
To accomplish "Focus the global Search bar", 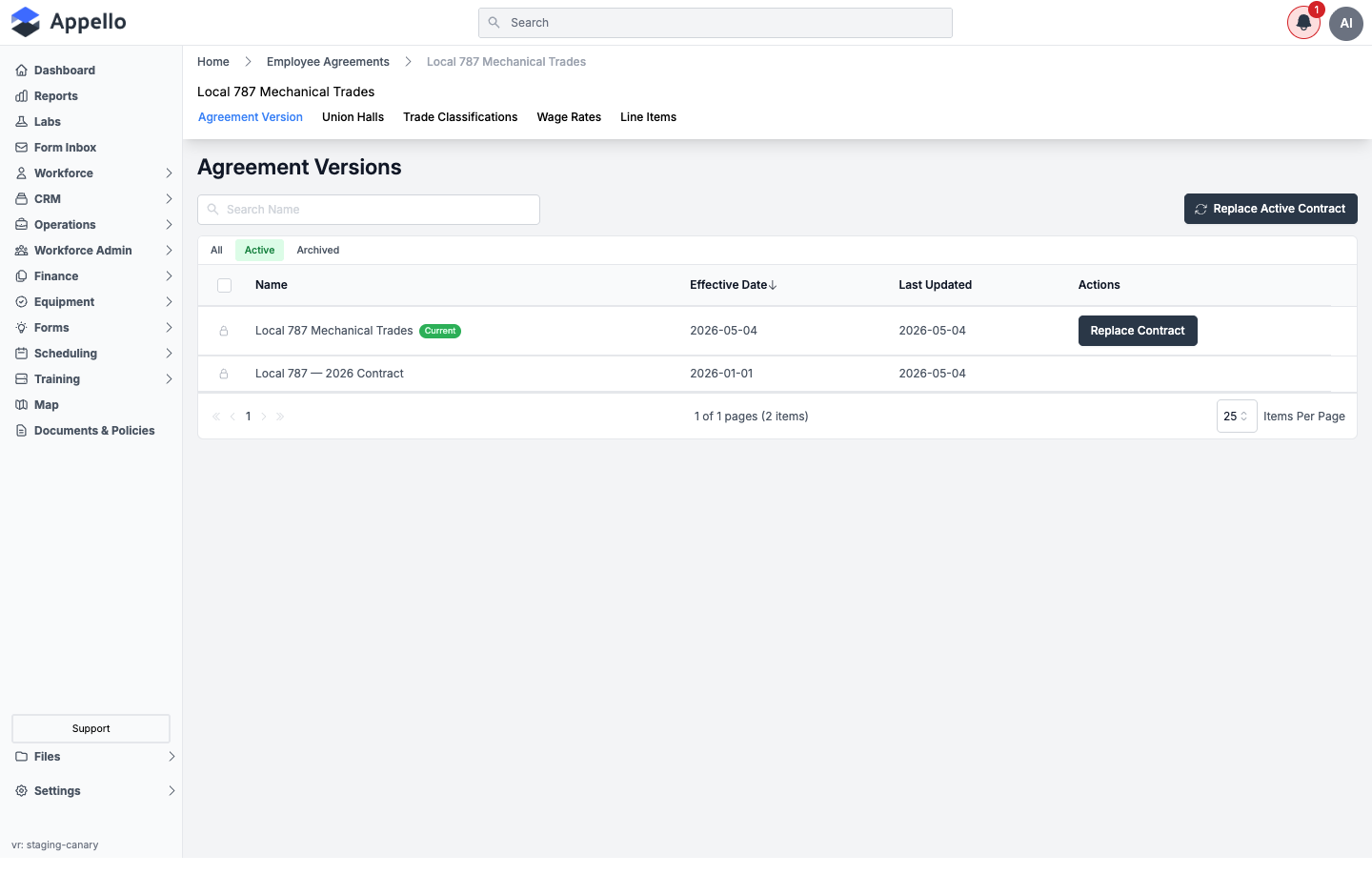I will pyautogui.click(x=716, y=23).
